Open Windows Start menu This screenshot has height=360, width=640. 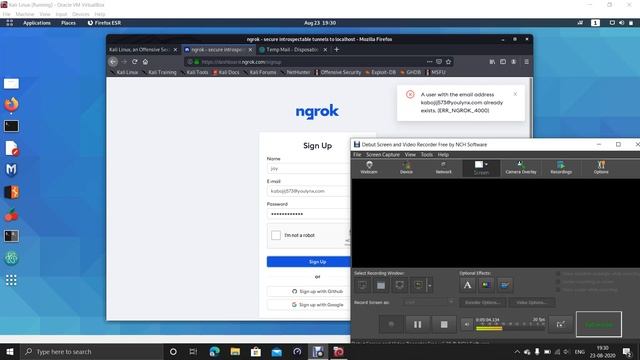[x=10, y=351]
